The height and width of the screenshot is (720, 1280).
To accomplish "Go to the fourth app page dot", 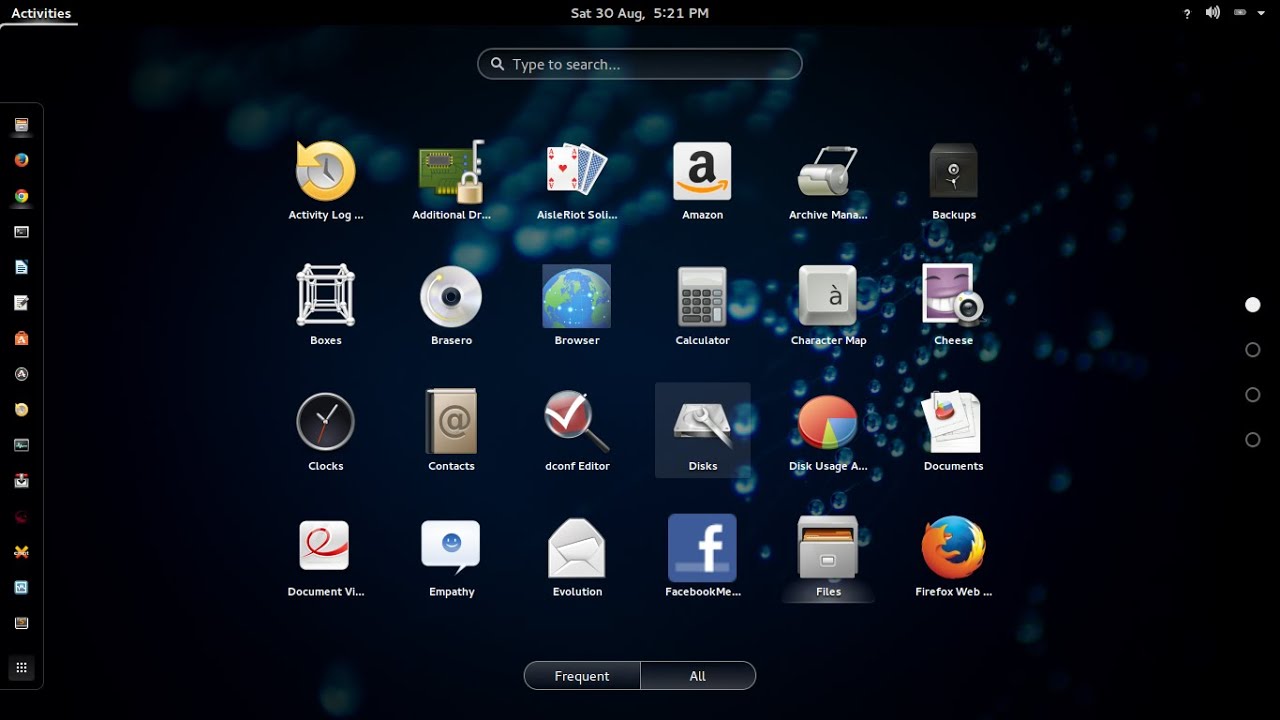I will point(1252,440).
